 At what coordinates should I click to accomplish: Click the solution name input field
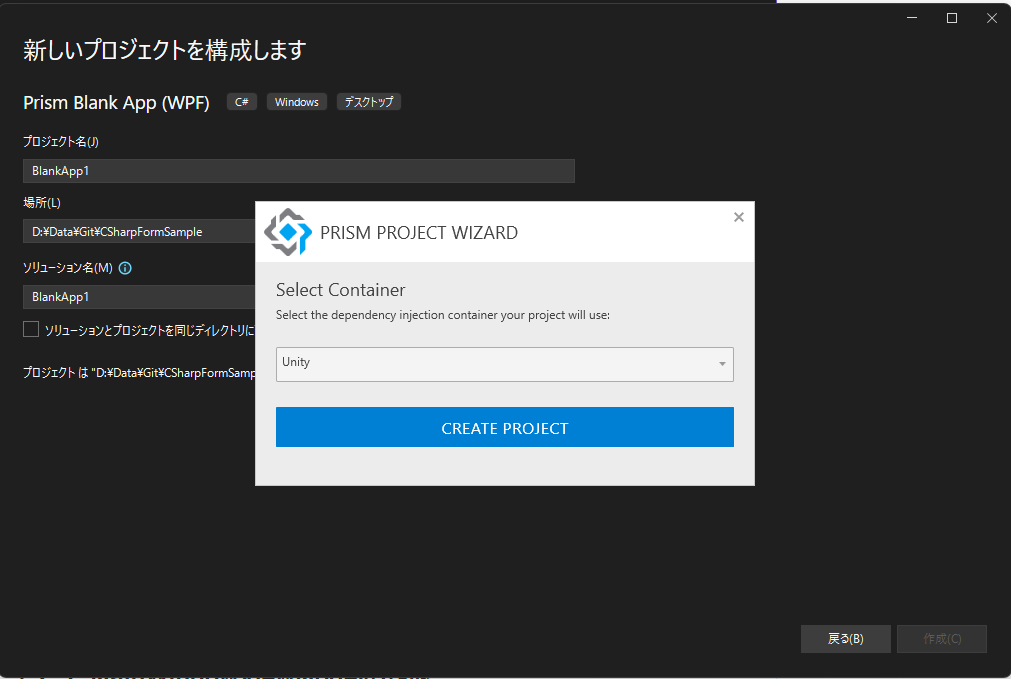(x=139, y=297)
